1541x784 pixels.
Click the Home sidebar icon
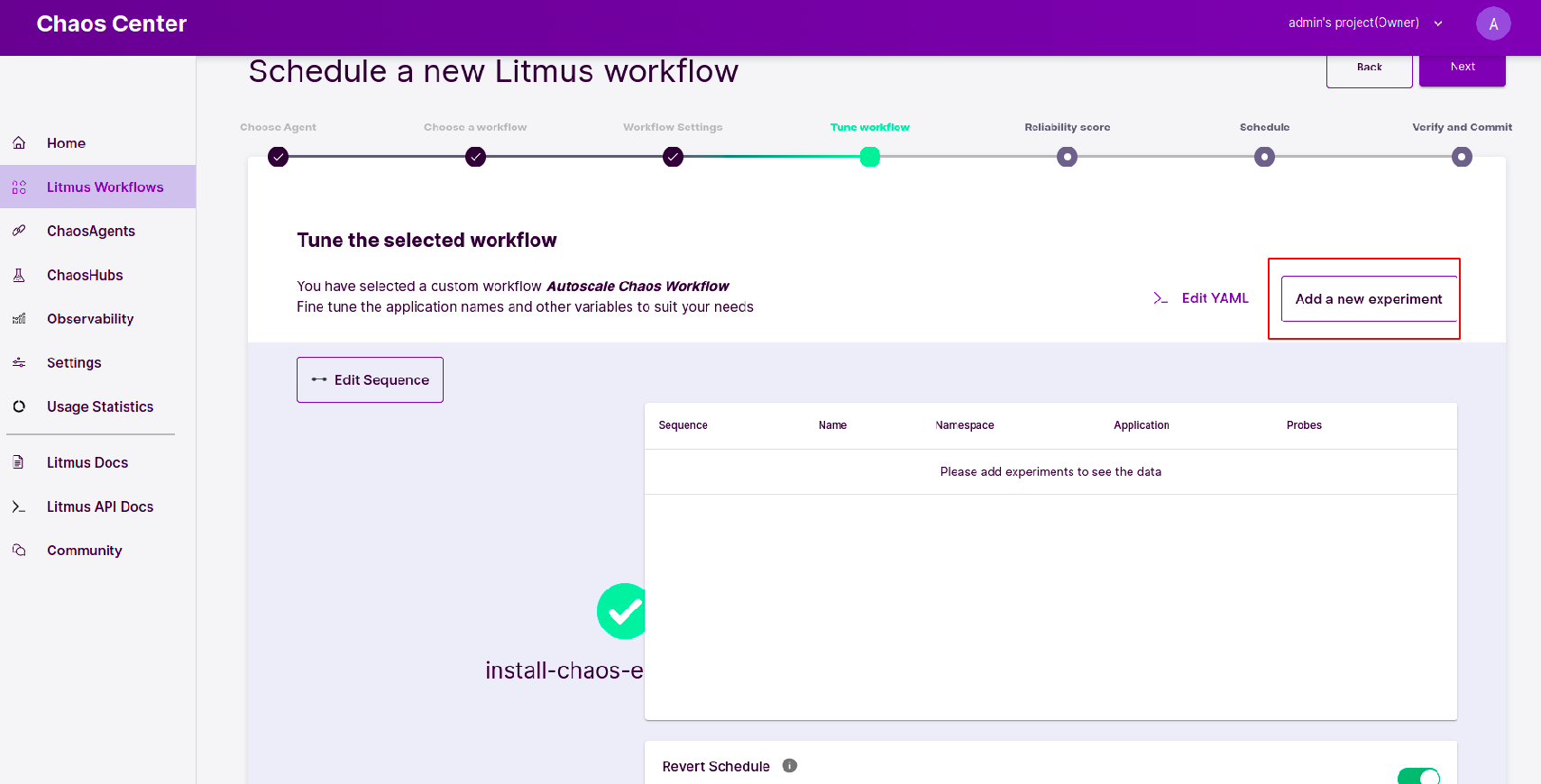19,143
